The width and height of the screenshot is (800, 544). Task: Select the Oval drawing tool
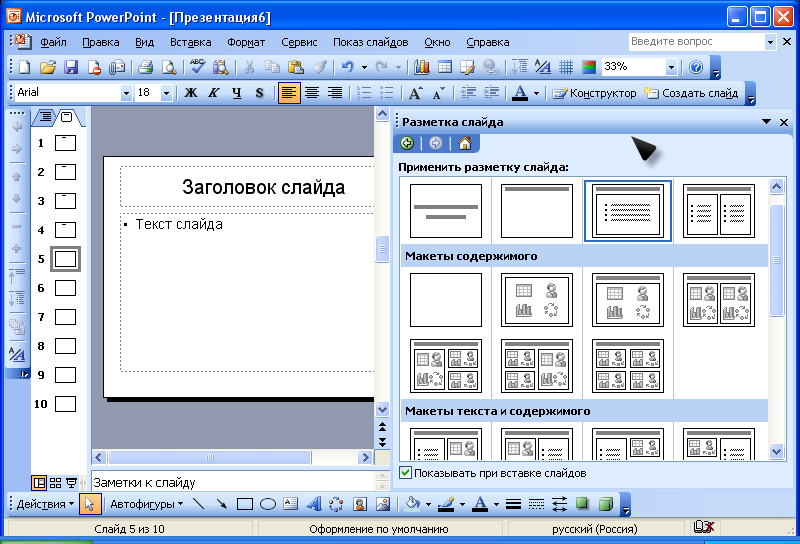(268, 504)
